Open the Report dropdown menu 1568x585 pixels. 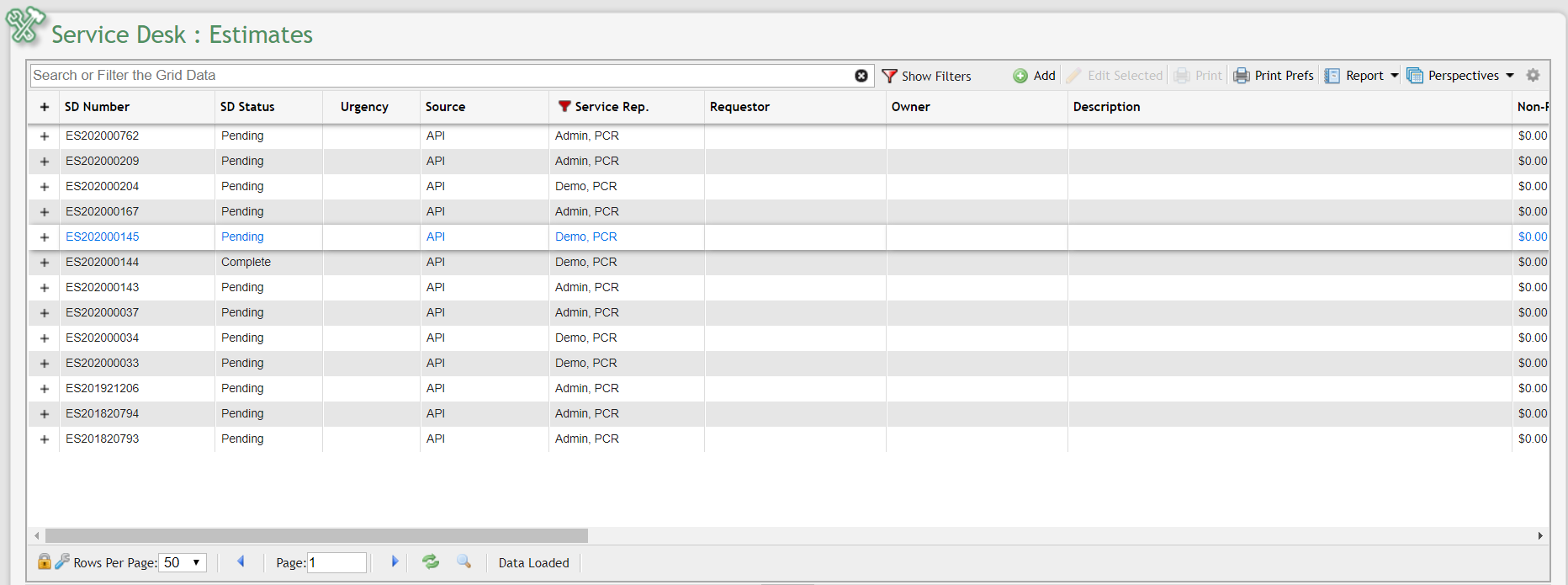[1362, 76]
